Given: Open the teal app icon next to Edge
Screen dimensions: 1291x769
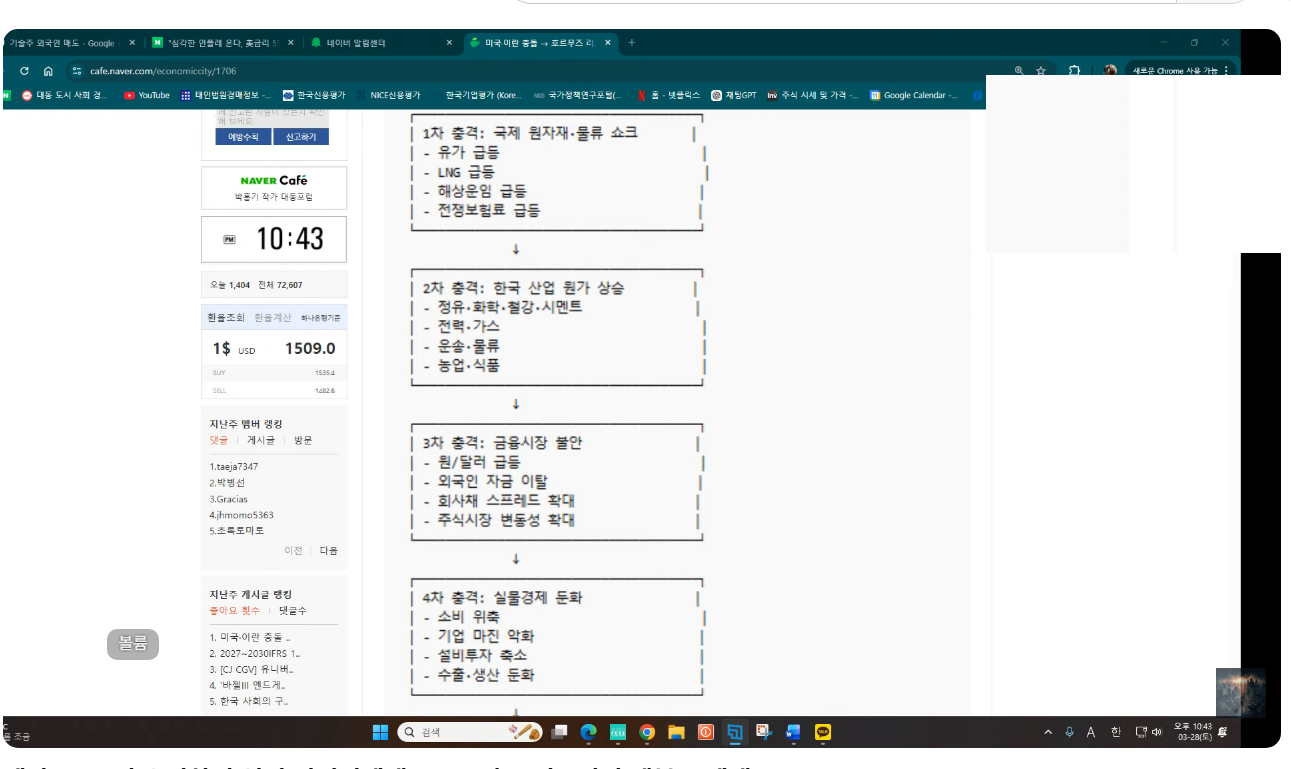Looking at the screenshot, I should click(x=618, y=732).
